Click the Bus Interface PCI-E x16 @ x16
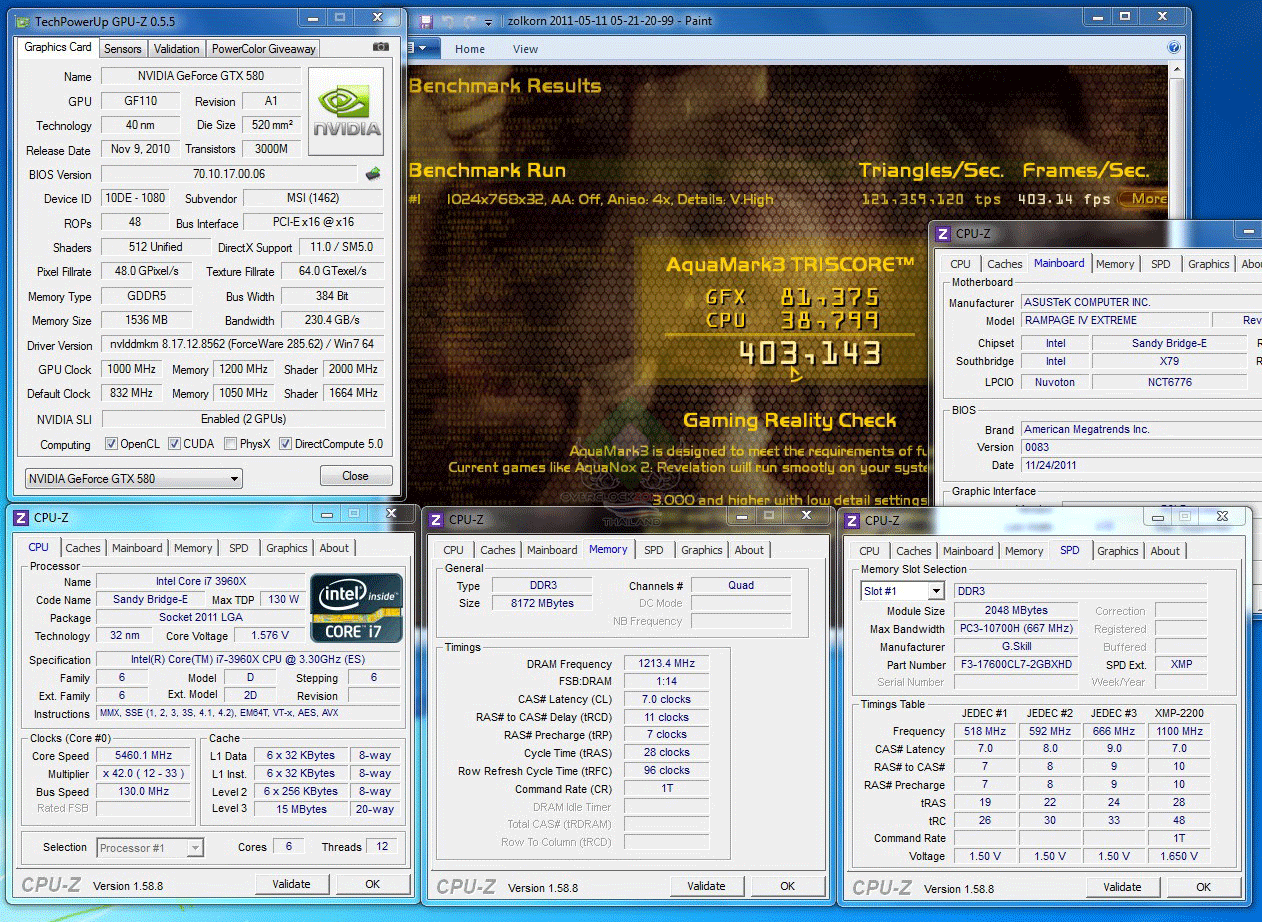1262x922 pixels. pos(314,223)
